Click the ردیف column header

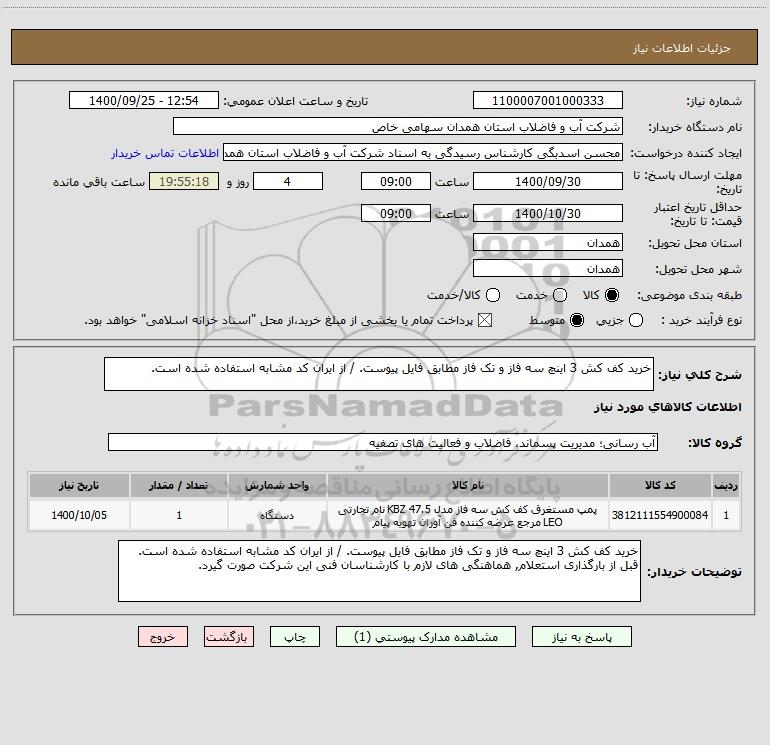[726, 485]
